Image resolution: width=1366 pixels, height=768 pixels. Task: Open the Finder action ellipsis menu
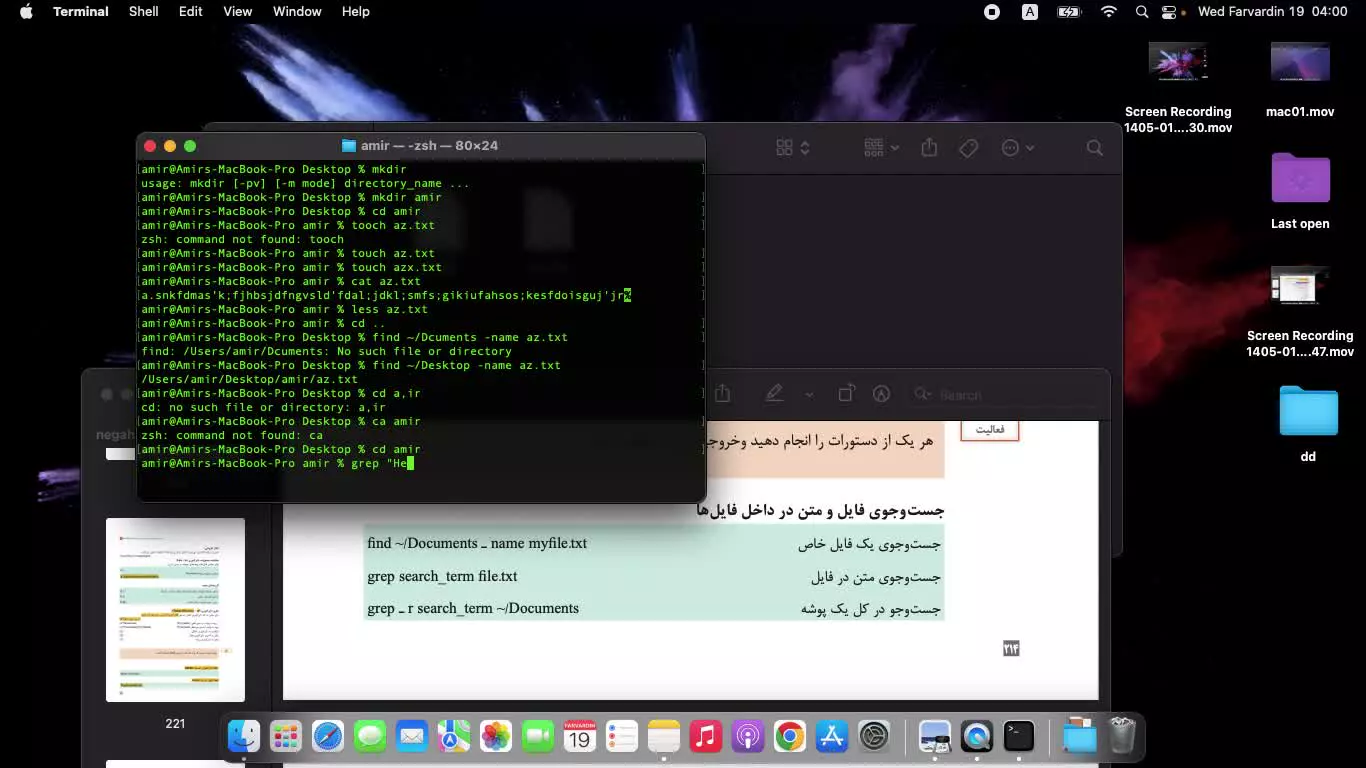1017,148
